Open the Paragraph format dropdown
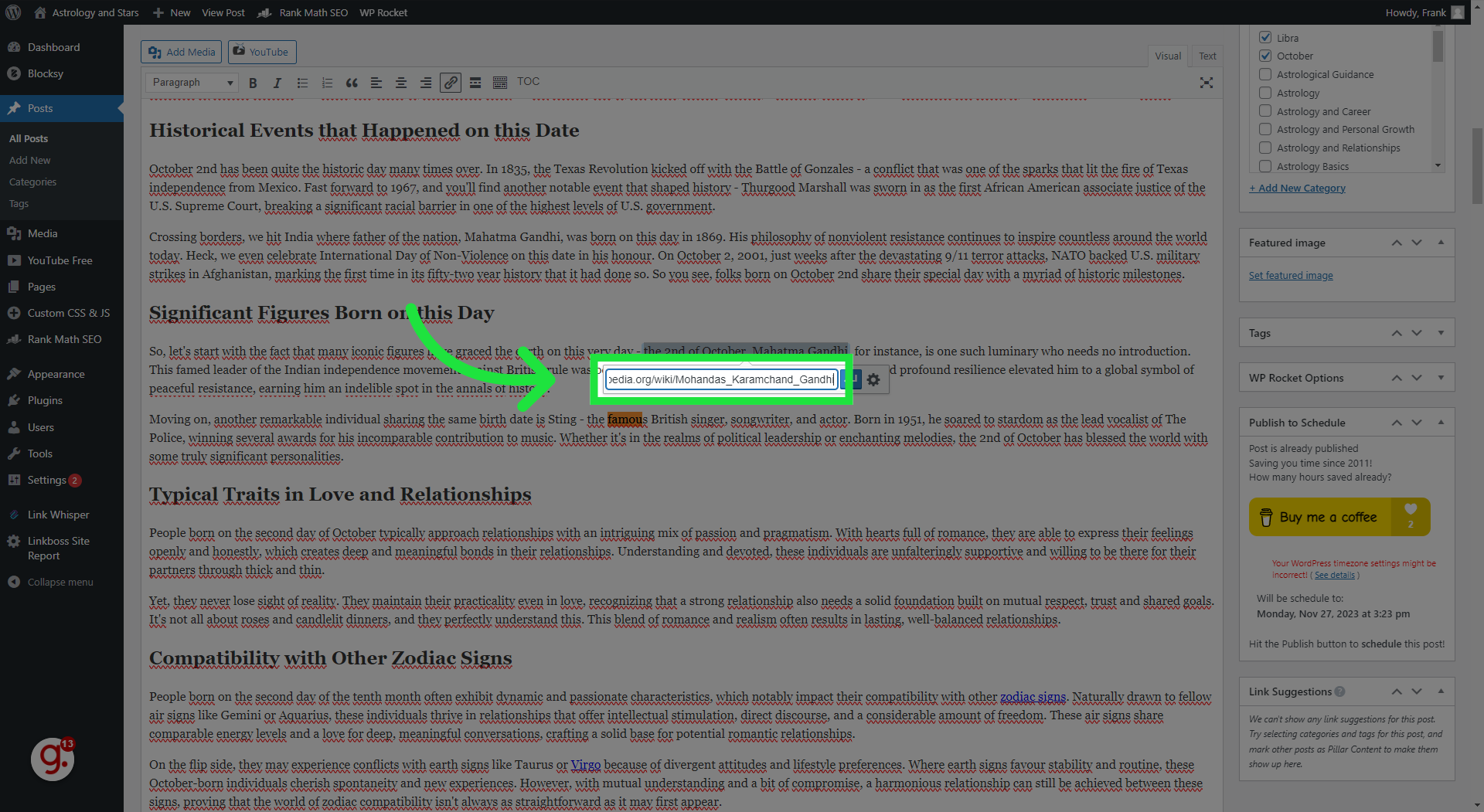Screen dimensions: 1484x812 point(192,83)
